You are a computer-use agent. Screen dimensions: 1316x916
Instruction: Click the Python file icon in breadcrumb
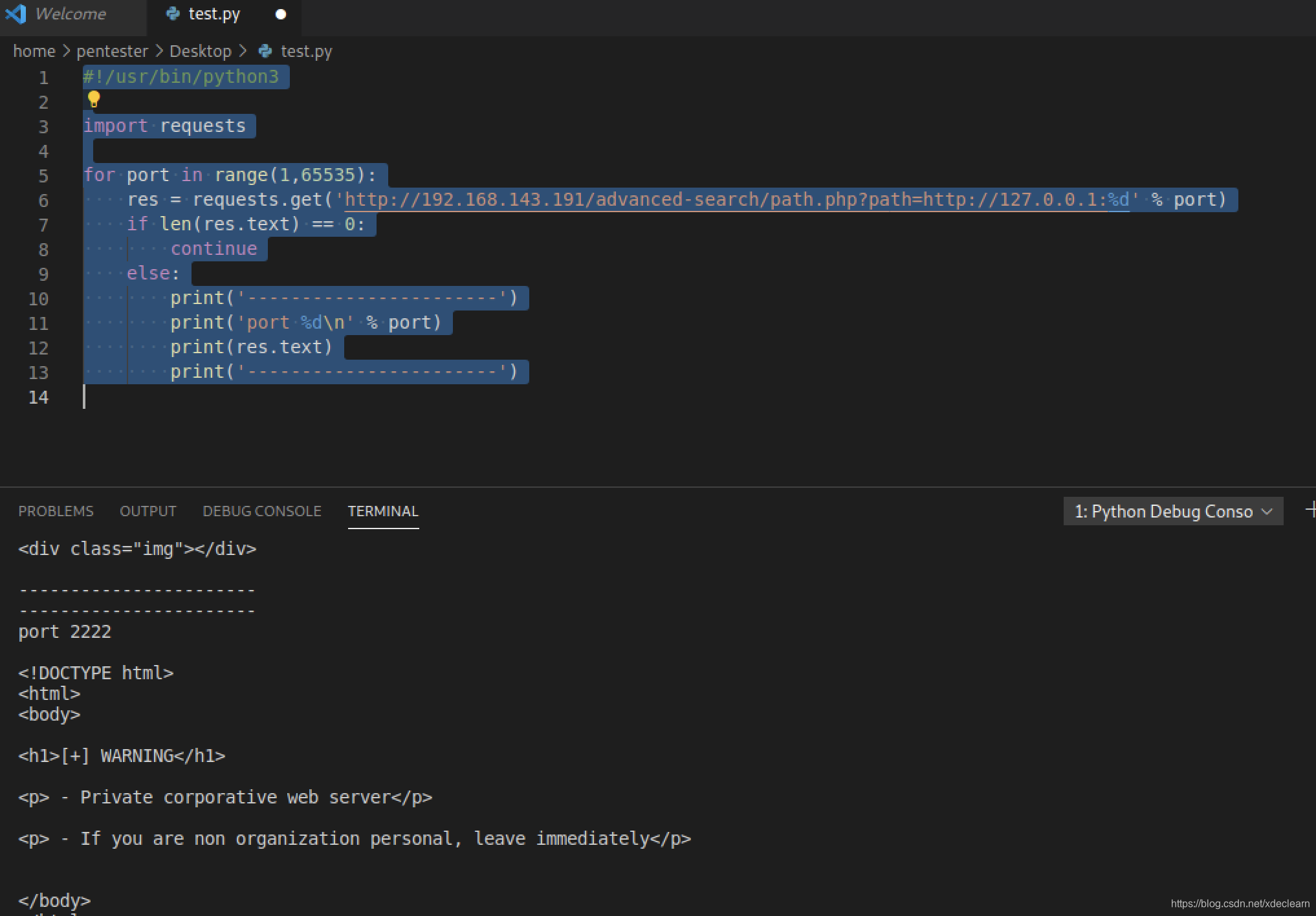coord(265,51)
